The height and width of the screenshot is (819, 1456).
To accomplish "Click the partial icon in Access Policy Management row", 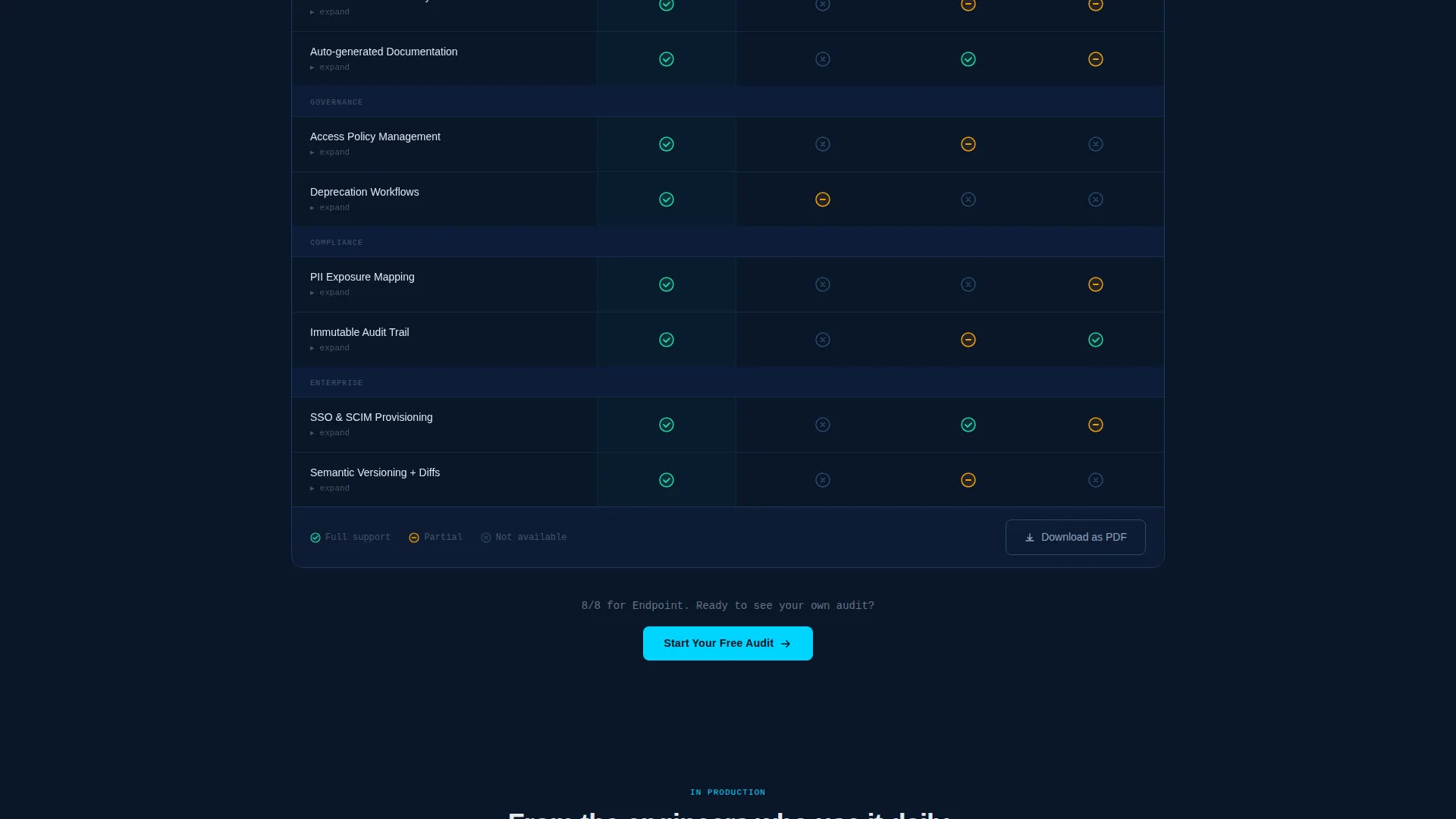I will pos(968,144).
